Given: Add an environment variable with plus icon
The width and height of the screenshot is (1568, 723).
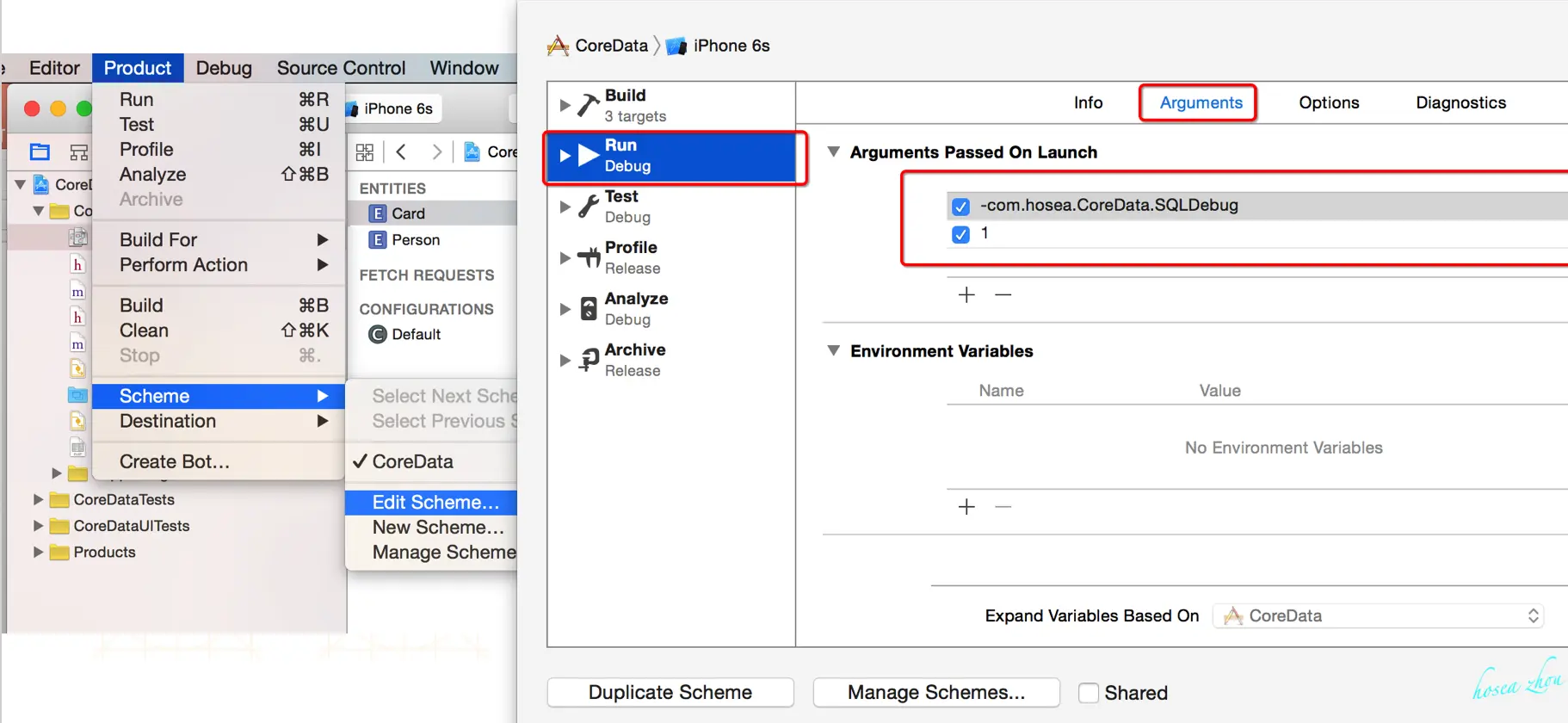Looking at the screenshot, I should click(966, 507).
